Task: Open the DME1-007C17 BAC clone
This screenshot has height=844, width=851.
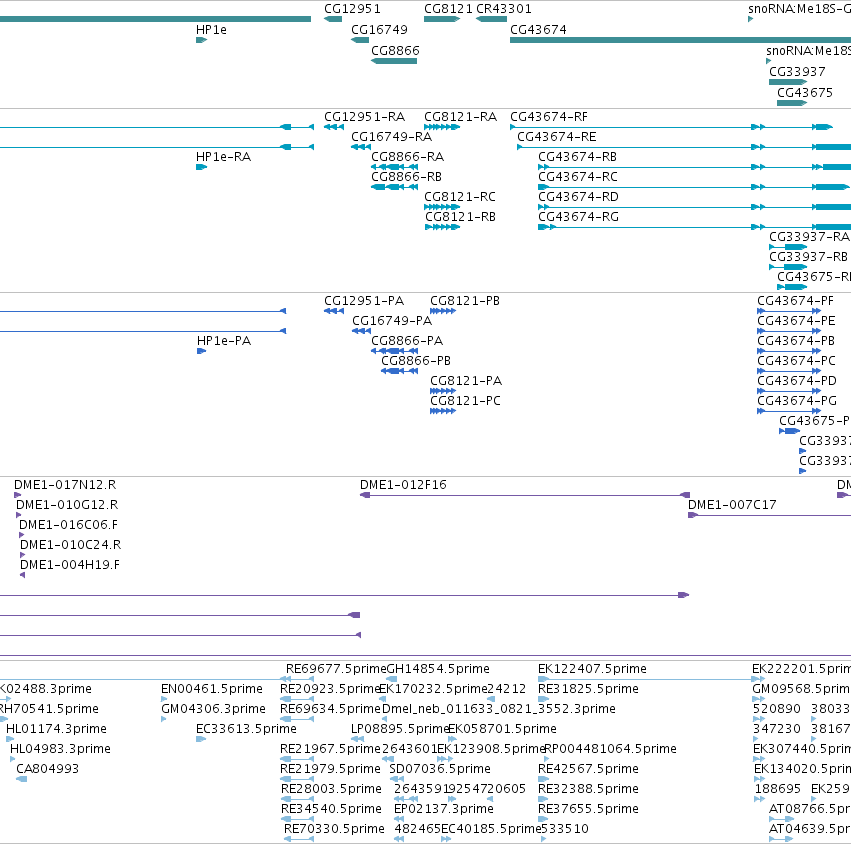Action: [x=770, y=515]
